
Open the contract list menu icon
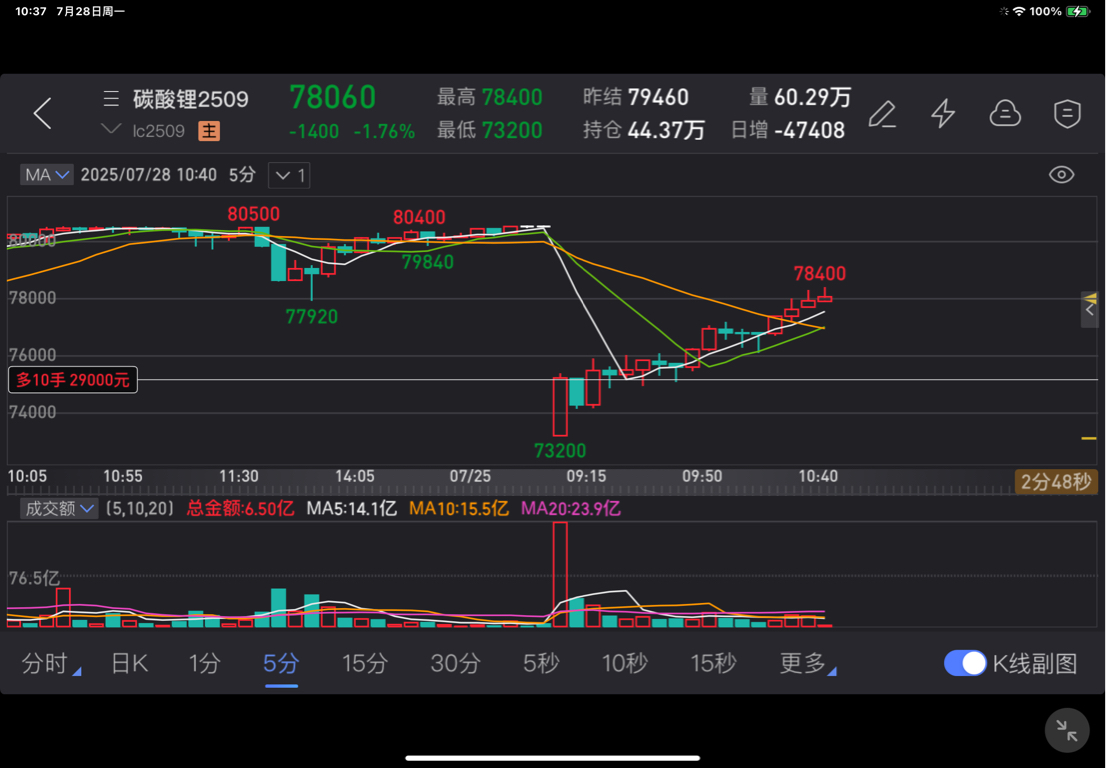(111, 99)
